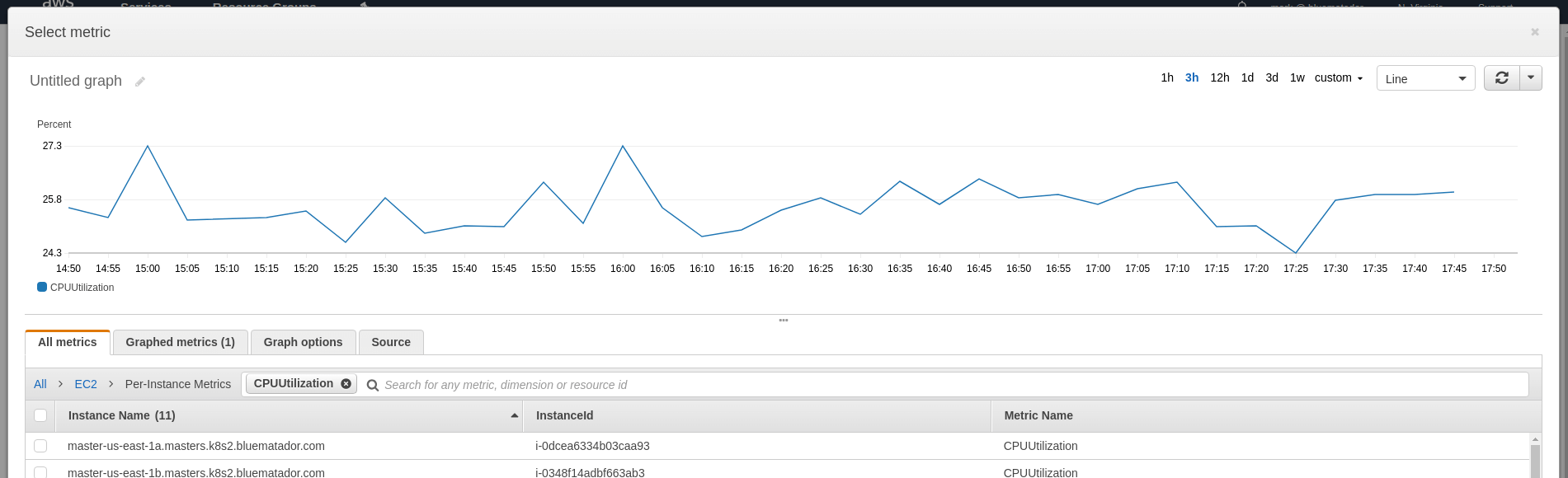Expand the refresh options dropdown arrow
This screenshot has height=478, width=1568.
coord(1531,78)
